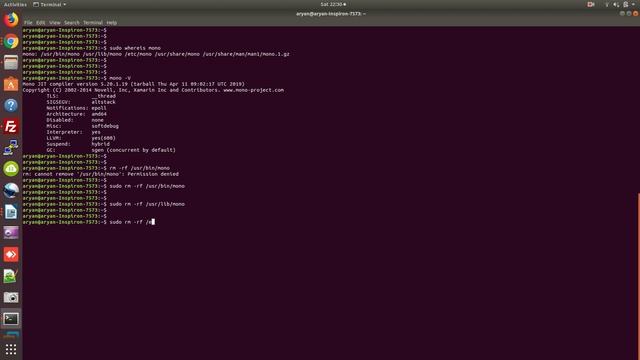Click the 'mono: /usr/bin/mono' whereis output line
Image resolution: width=640 pixels, height=360 pixels.
pos(156,54)
